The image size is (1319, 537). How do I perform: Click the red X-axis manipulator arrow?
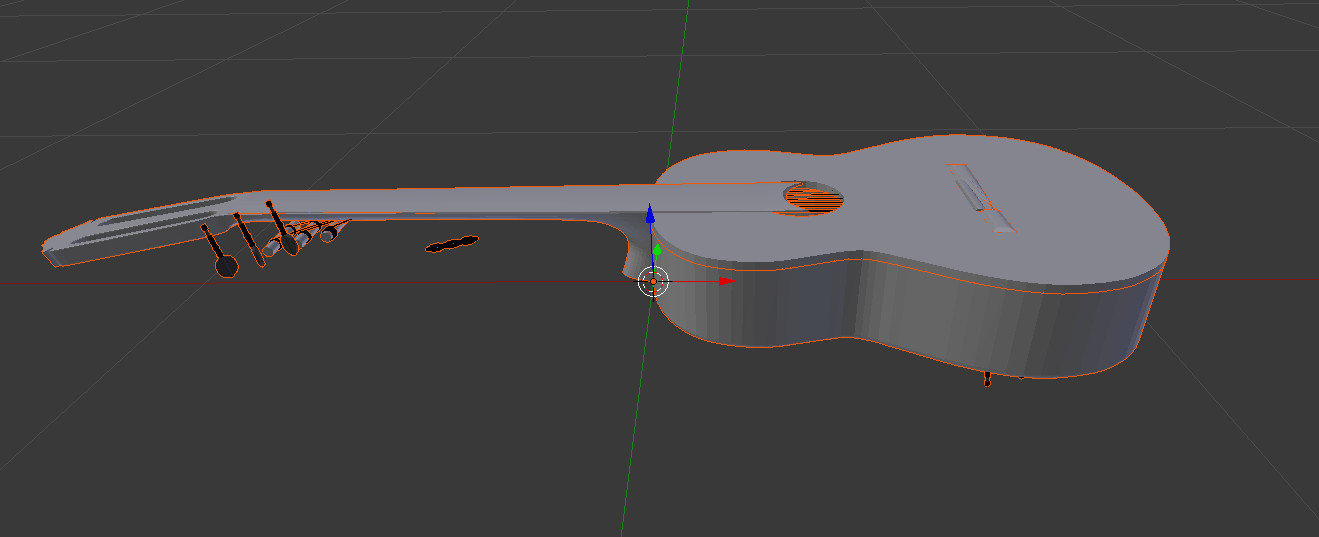[727, 282]
